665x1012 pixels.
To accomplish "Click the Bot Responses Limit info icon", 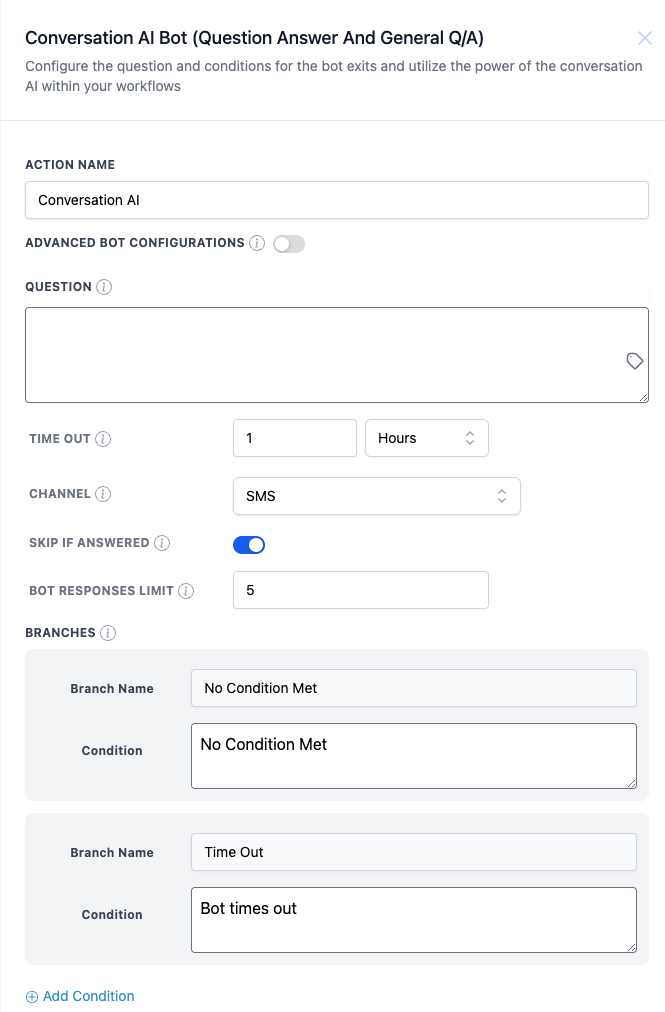I will tap(186, 591).
